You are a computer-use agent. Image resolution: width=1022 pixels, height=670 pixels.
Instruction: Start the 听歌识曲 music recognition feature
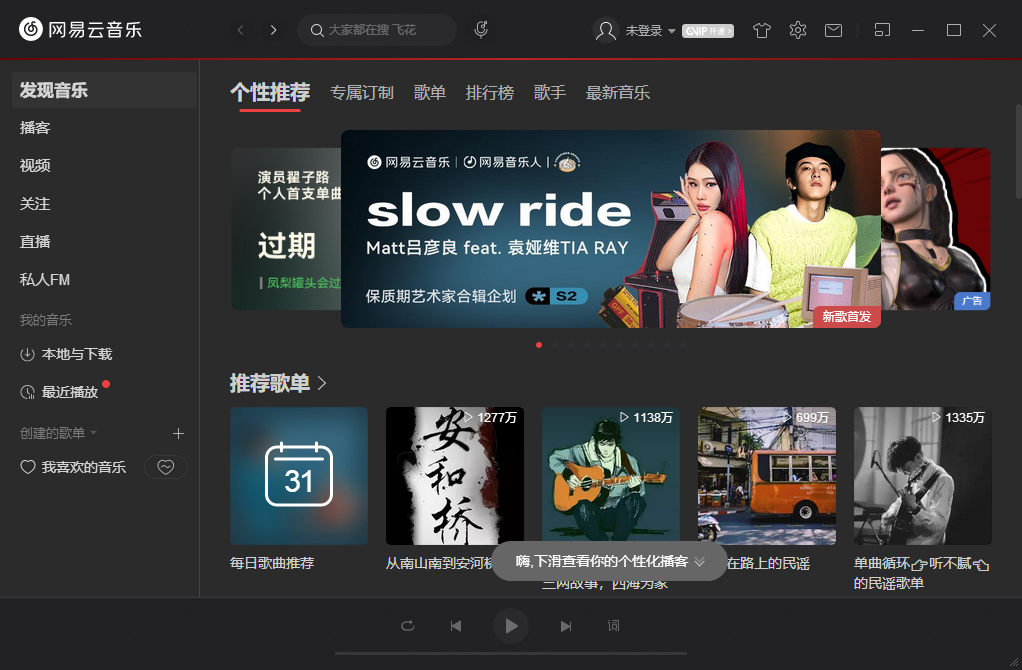(x=481, y=30)
